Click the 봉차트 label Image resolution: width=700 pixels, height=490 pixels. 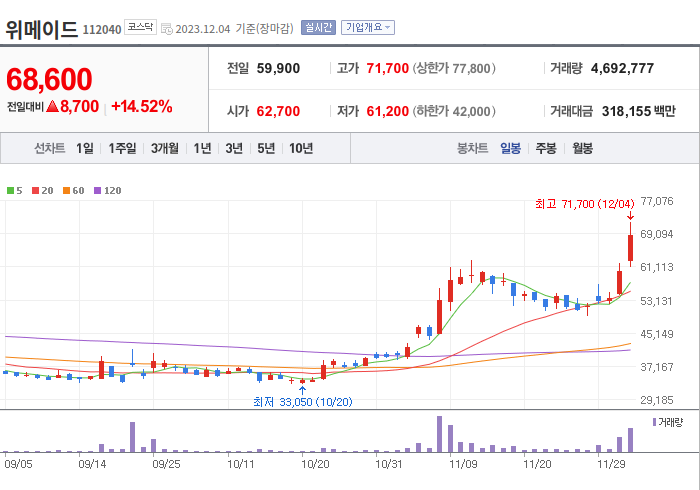pos(472,148)
